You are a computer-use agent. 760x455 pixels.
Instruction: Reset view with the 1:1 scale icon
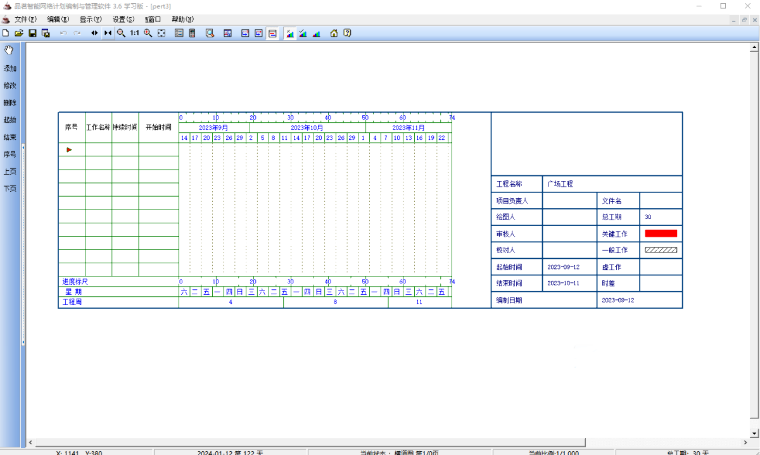[134, 33]
